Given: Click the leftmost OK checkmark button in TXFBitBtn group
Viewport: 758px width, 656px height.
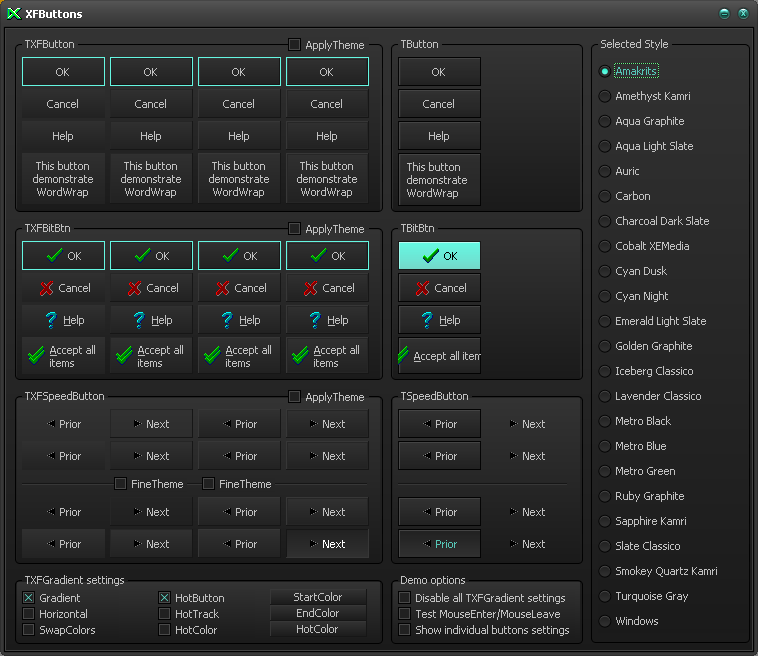Looking at the screenshot, I should click(63, 256).
